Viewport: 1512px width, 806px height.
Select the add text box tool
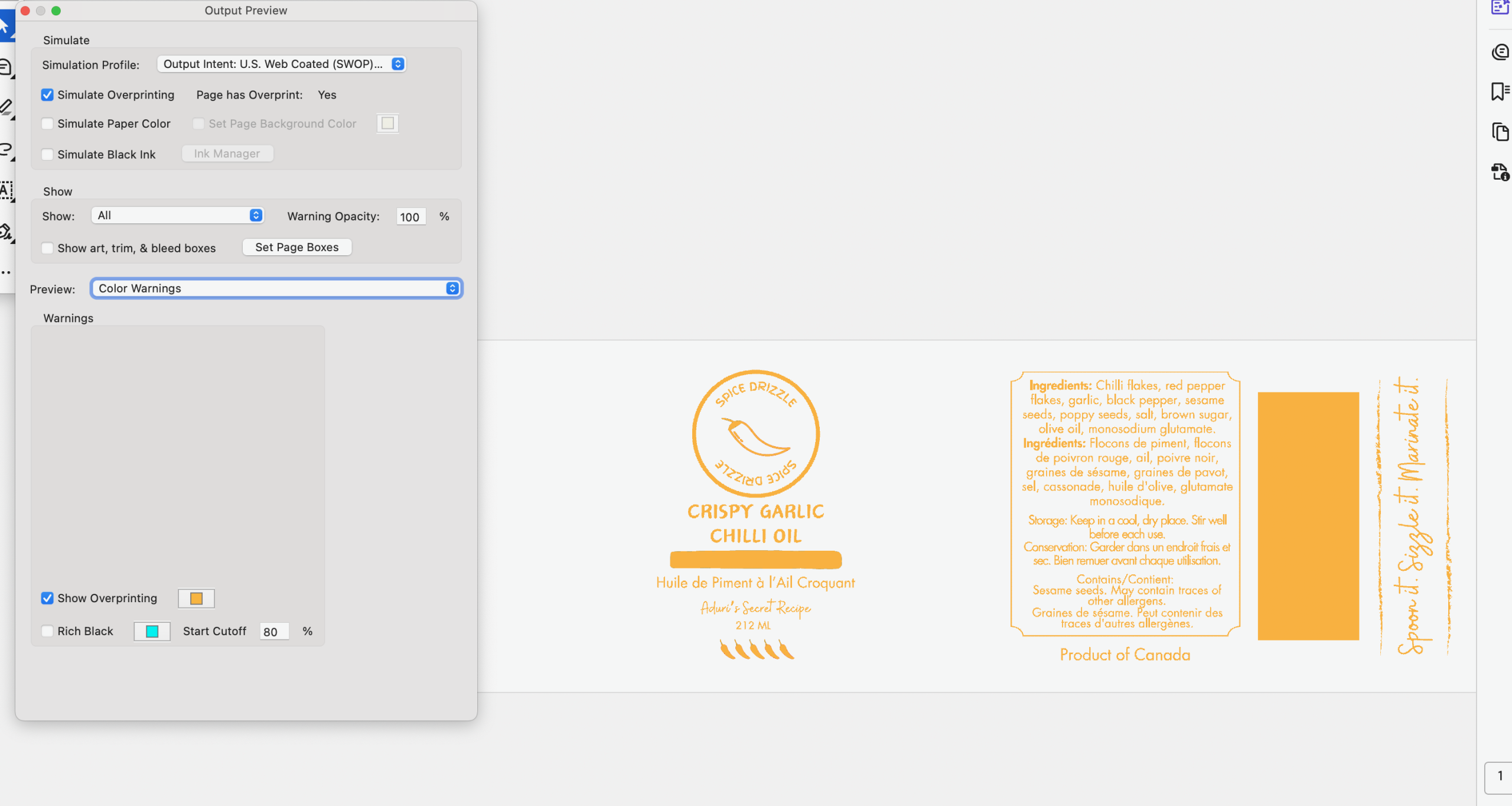pos(6,190)
